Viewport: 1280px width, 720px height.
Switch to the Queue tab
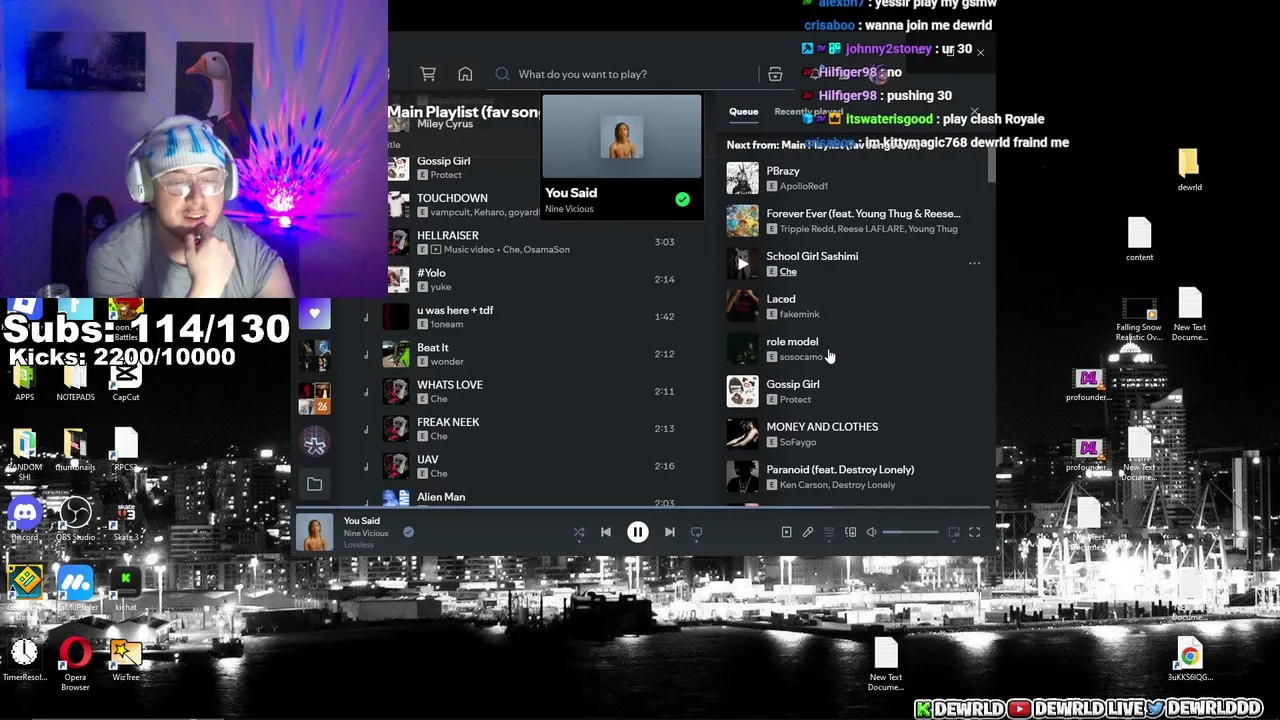click(743, 112)
